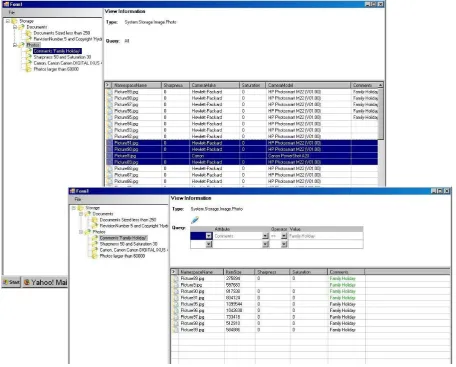Click icon beside 'Photos larger than 60000', front window
This screenshot has width=456, height=367.
click(x=95, y=256)
